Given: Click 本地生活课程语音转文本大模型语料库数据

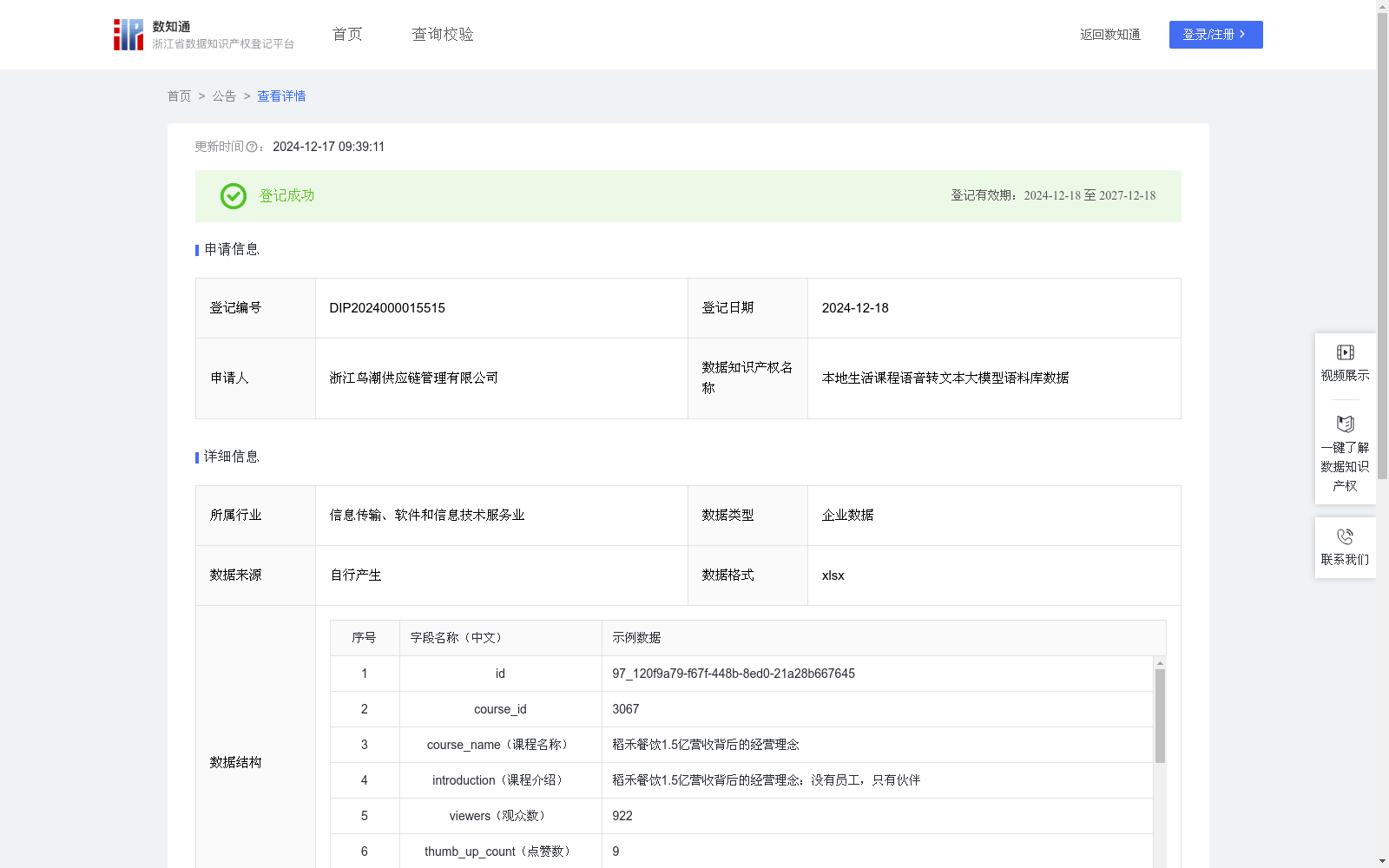Looking at the screenshot, I should pos(945,378).
